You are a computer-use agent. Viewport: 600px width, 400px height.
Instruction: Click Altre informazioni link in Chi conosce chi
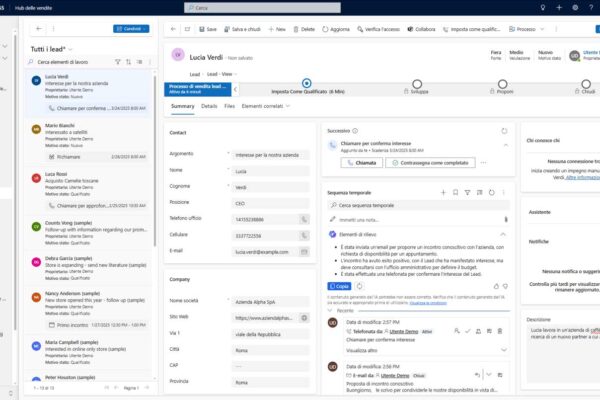[583, 178]
